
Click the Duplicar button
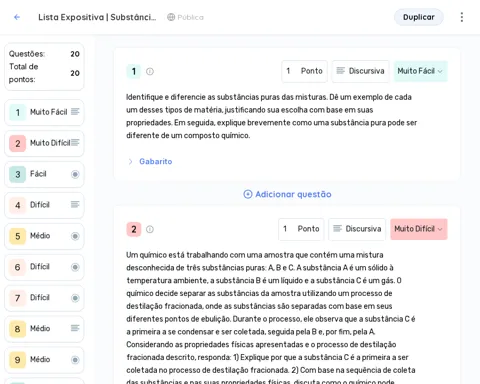[419, 17]
